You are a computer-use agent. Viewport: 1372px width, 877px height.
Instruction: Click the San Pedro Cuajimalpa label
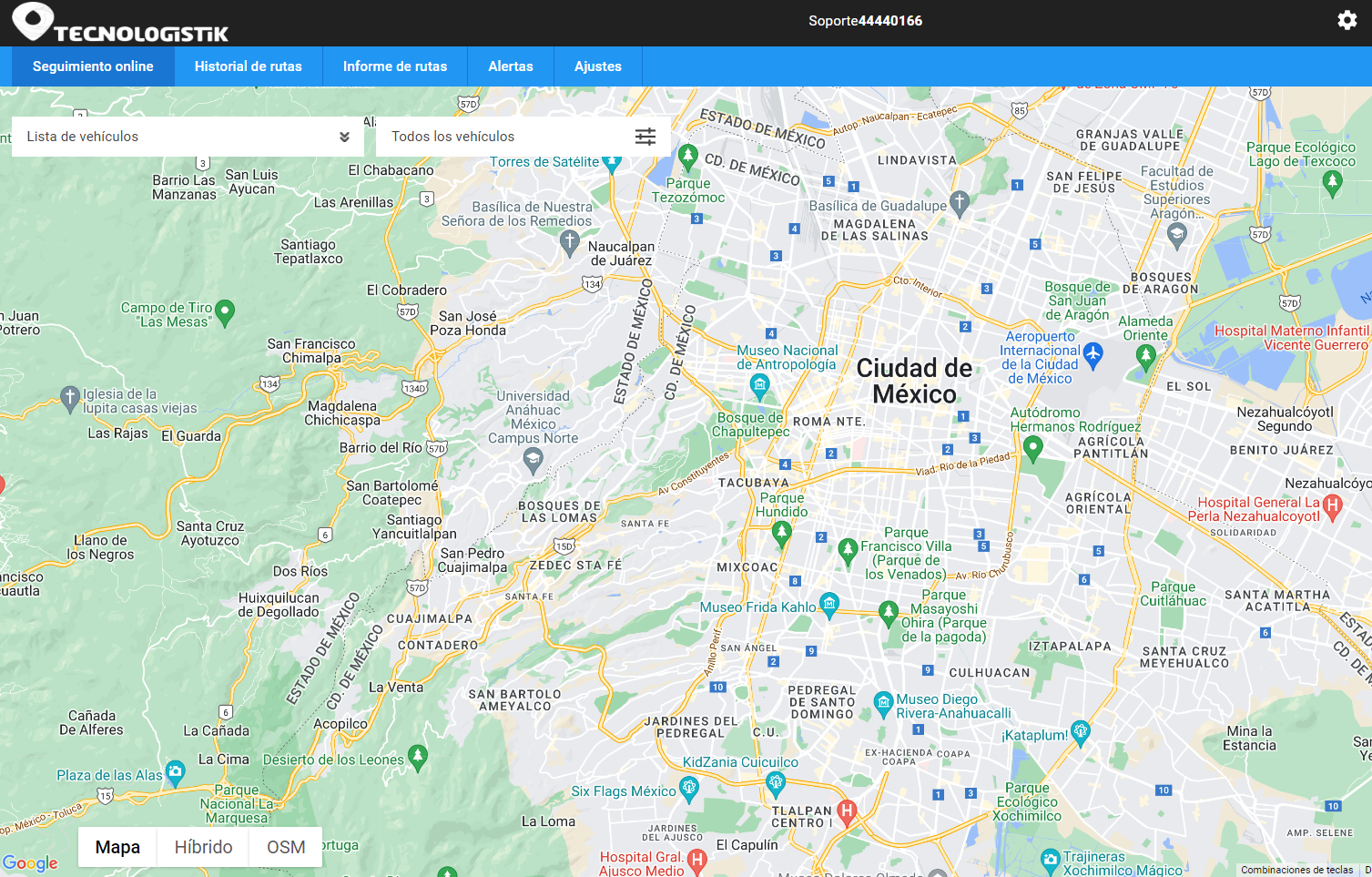pos(473,560)
